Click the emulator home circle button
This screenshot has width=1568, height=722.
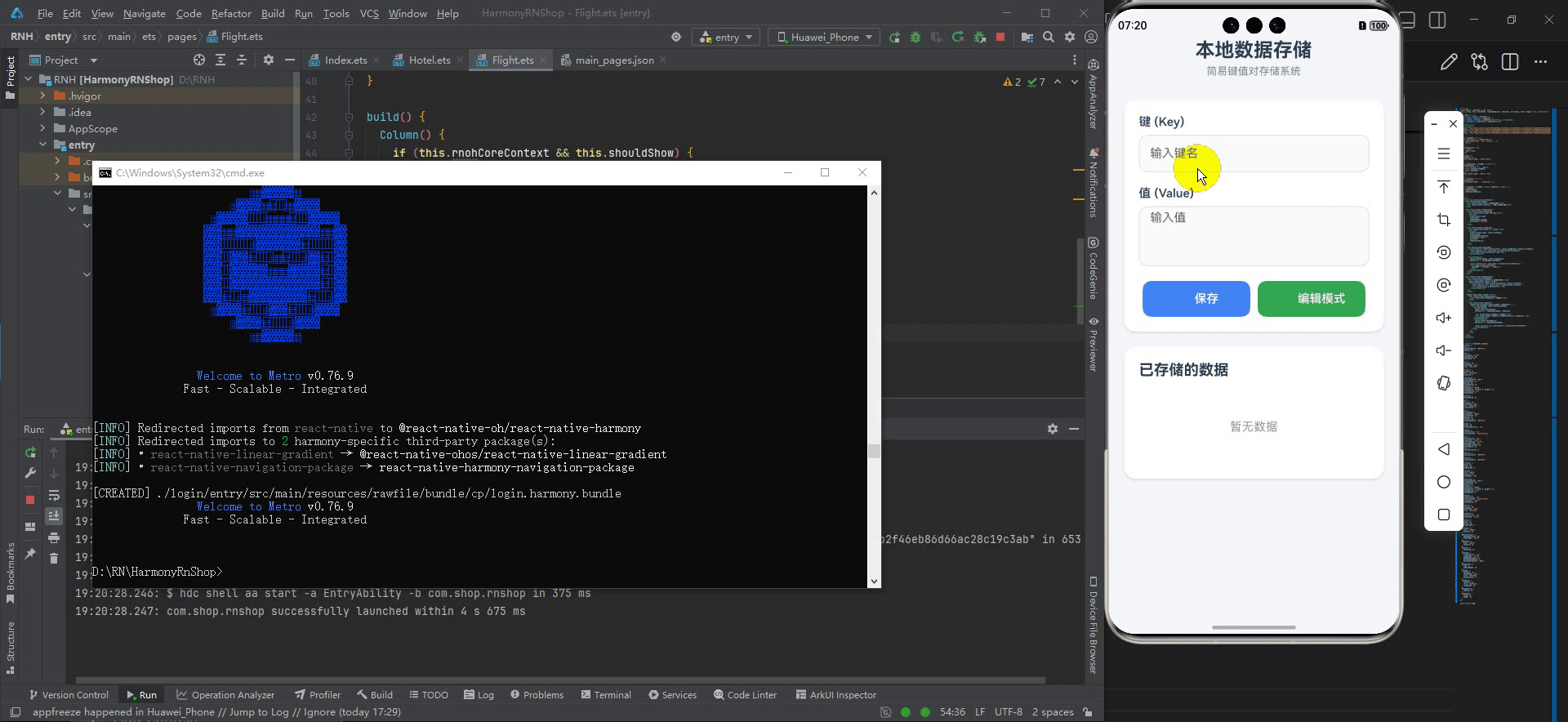[1444, 482]
